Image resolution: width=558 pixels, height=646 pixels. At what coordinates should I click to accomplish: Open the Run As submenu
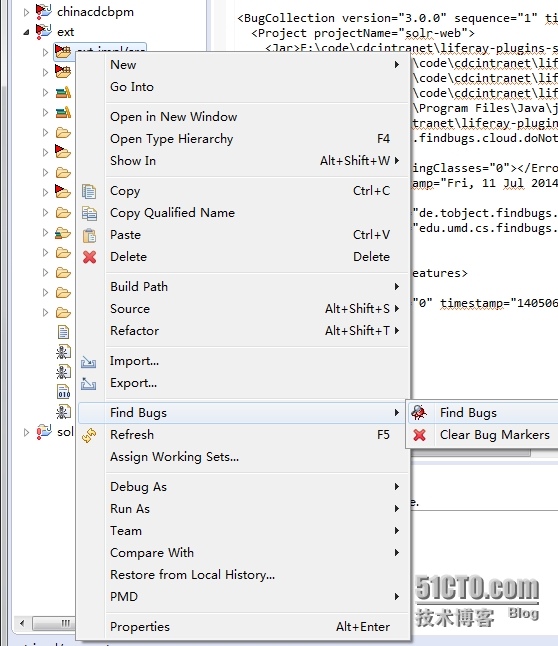258,509
